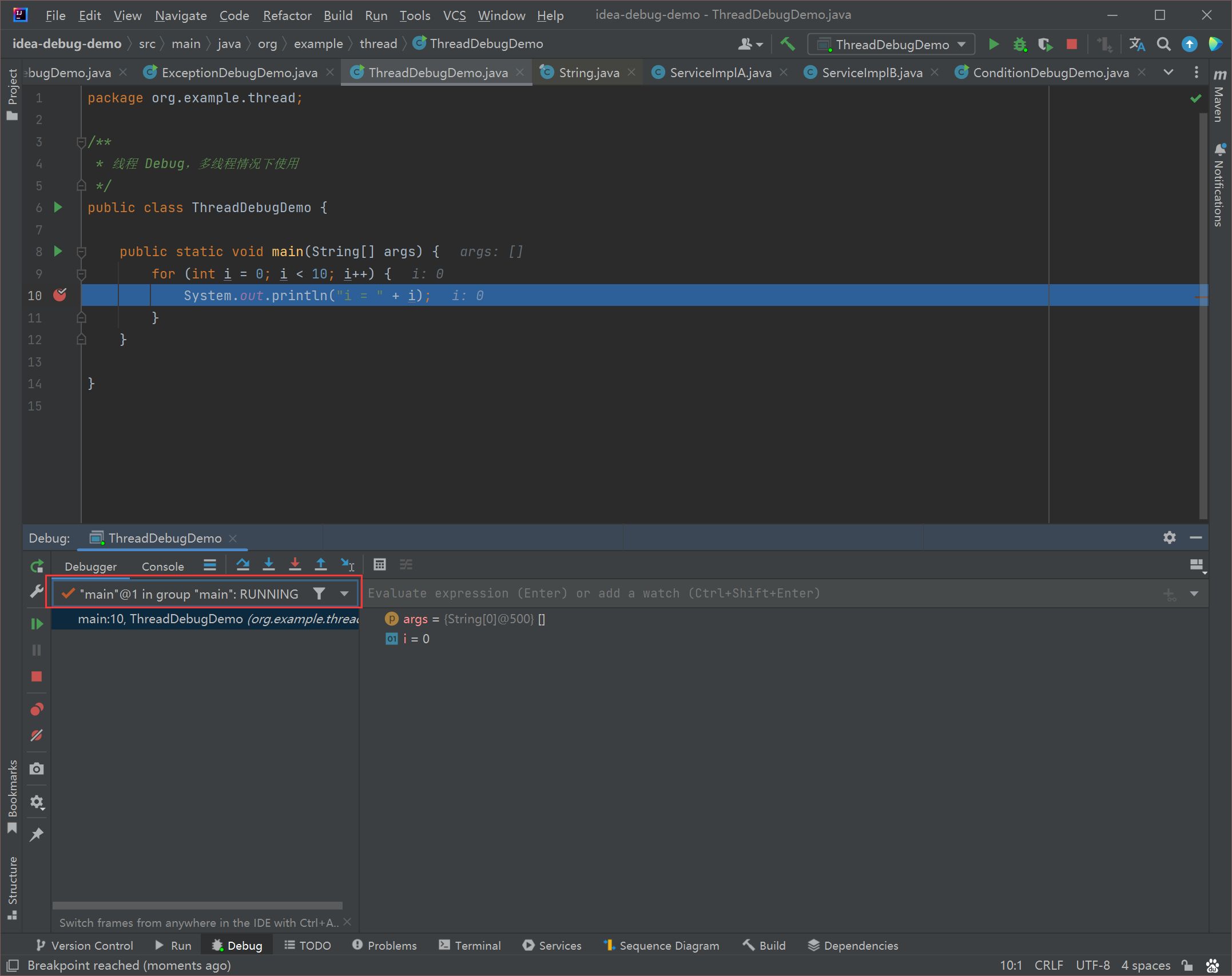Click the green bug Debug toolbar icon

click(1020, 45)
